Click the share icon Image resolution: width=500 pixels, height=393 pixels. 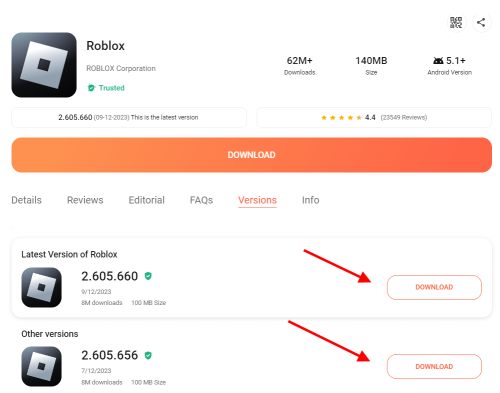481,23
